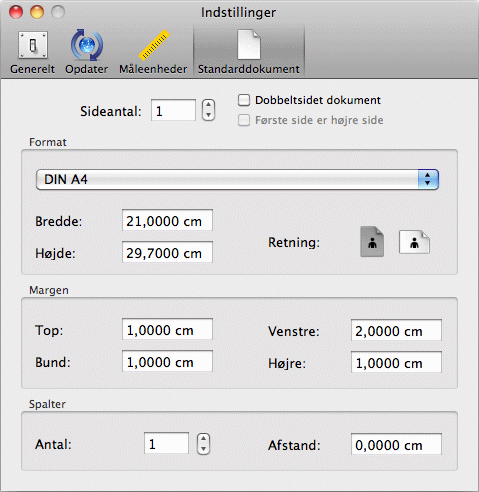479x492 pixels.
Task: Click the Bredde width field
Action: click(167, 220)
